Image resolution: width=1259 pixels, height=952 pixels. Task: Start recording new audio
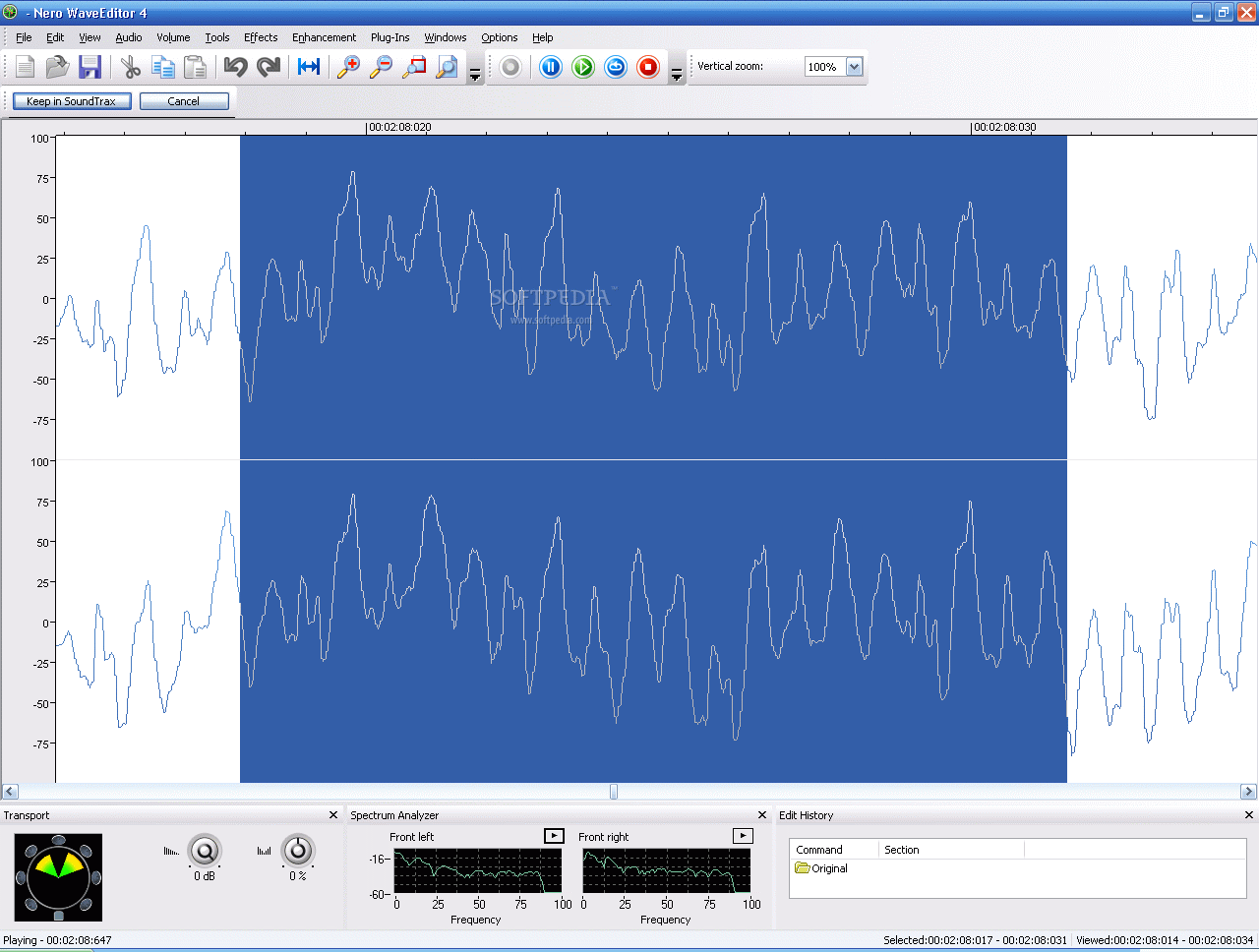510,67
